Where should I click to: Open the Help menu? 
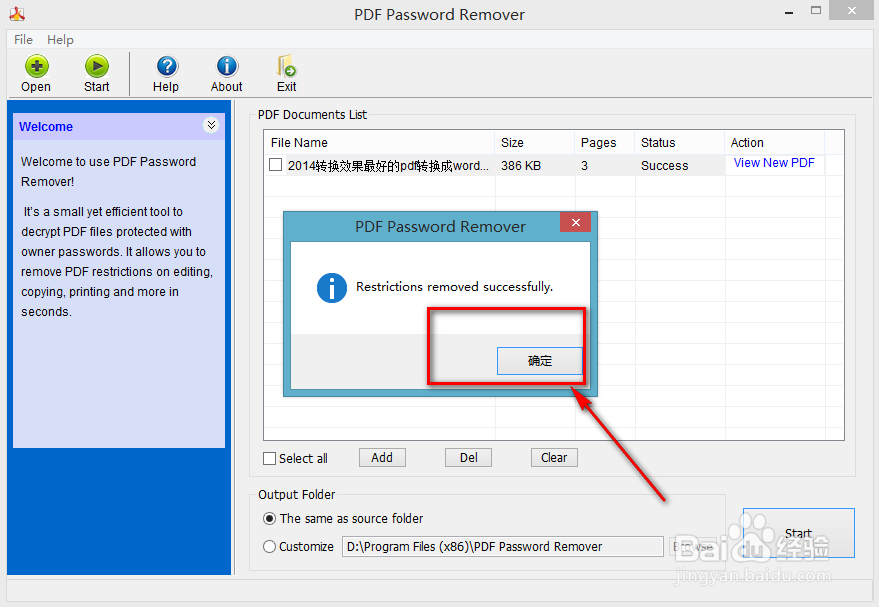(x=60, y=40)
